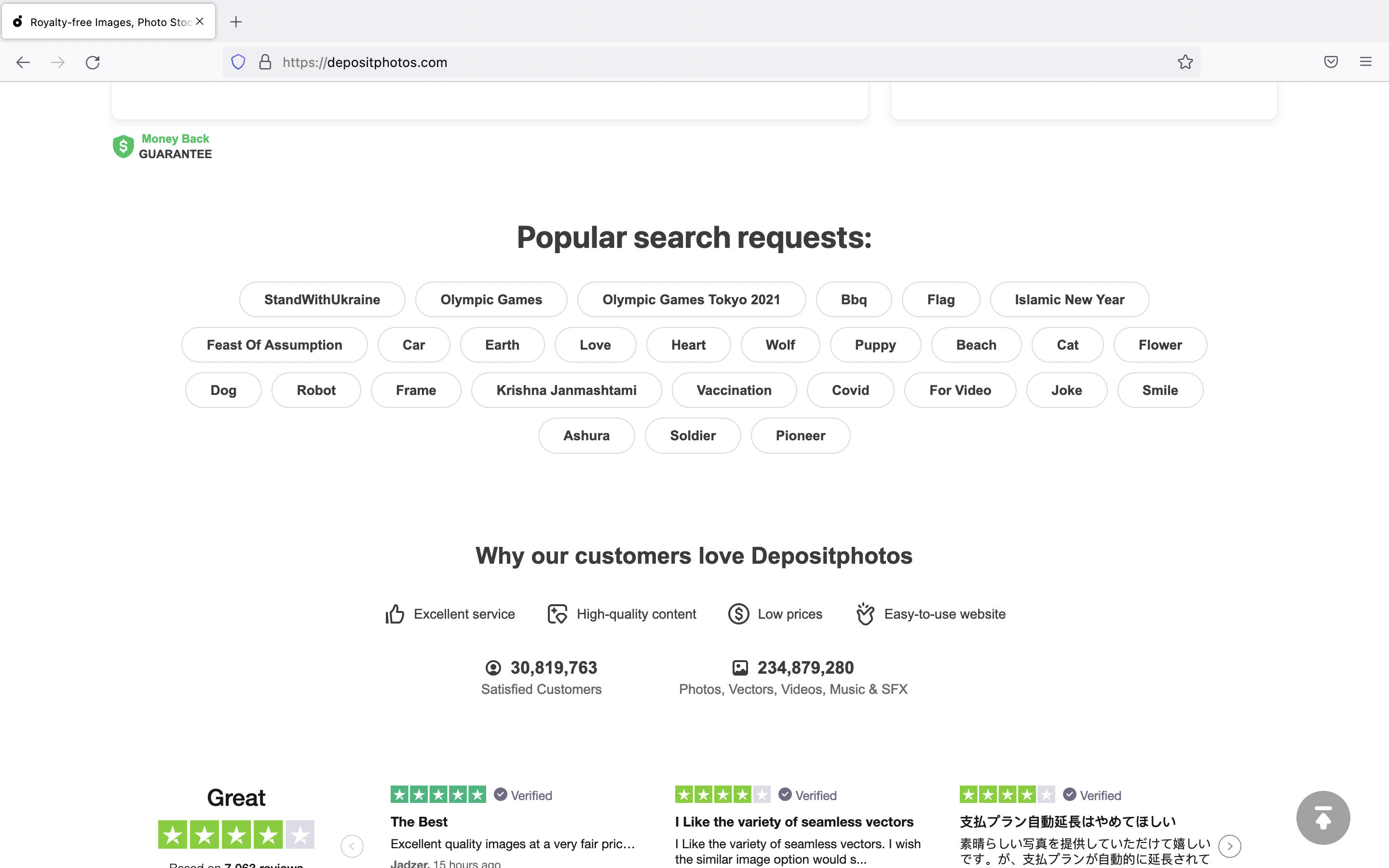This screenshot has width=1389, height=868.
Task: Click the depositphotos.com address bar
Action: pos(712,62)
